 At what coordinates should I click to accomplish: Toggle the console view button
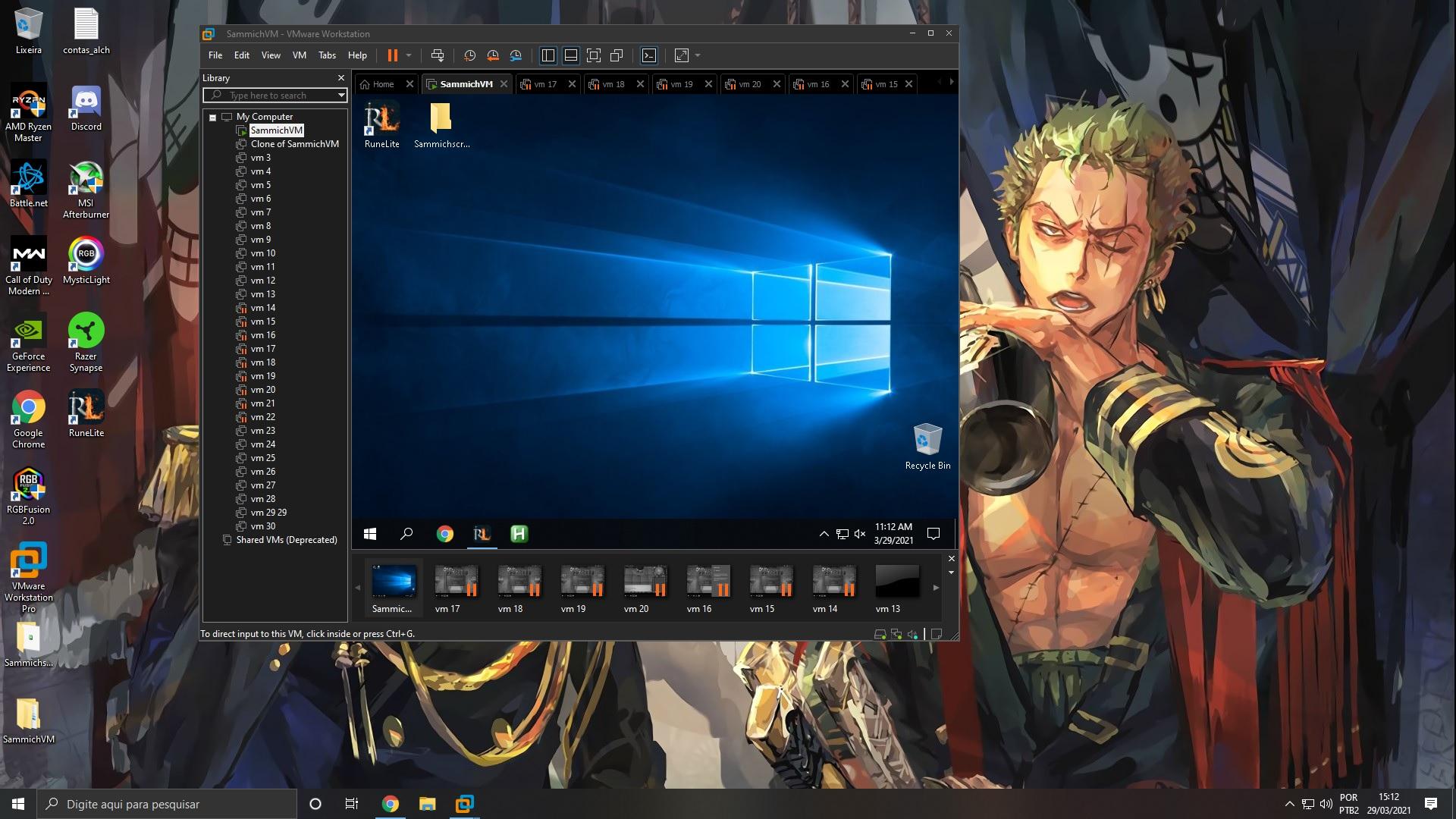649,55
